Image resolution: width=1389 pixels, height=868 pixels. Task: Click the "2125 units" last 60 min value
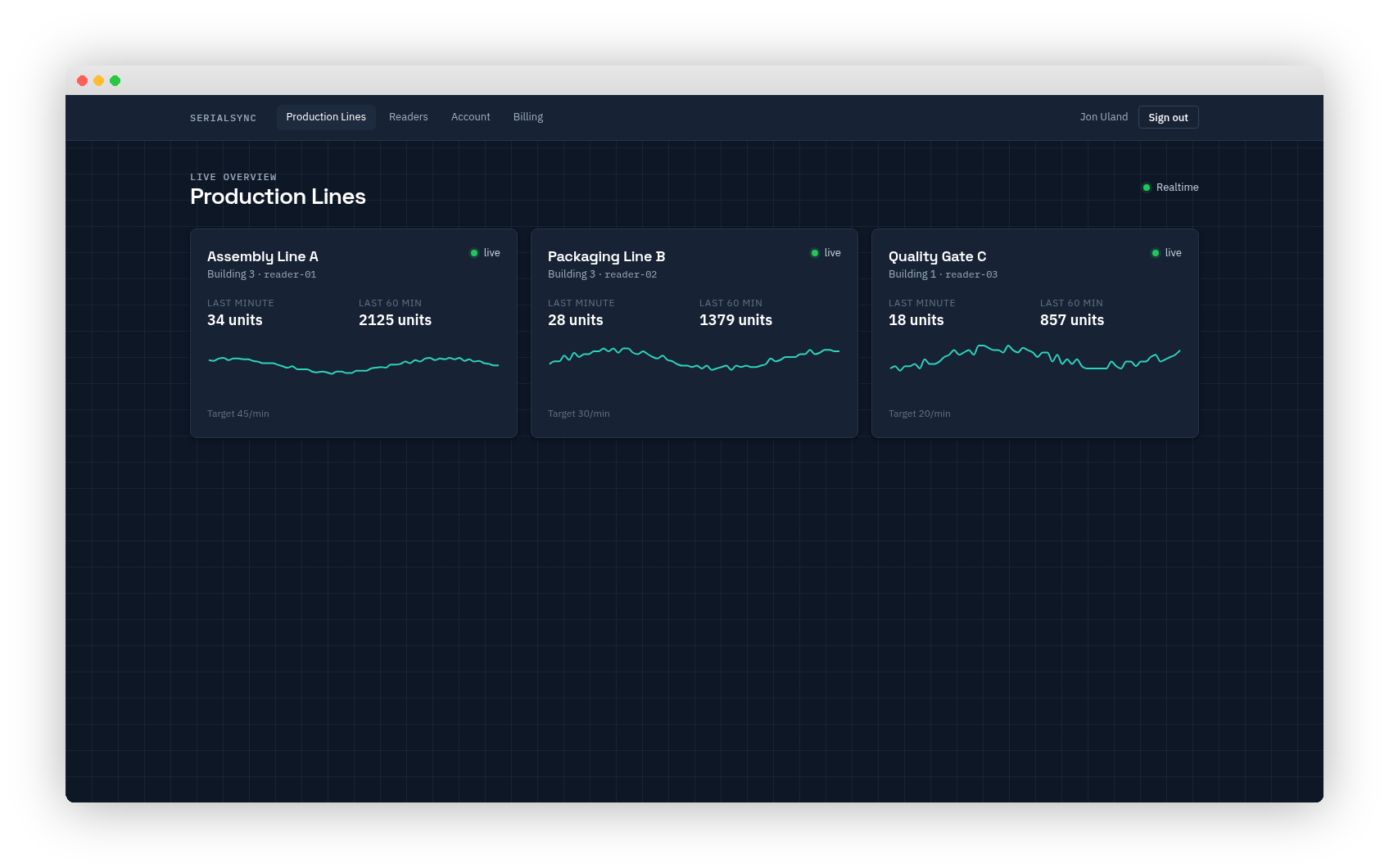pyautogui.click(x=395, y=320)
